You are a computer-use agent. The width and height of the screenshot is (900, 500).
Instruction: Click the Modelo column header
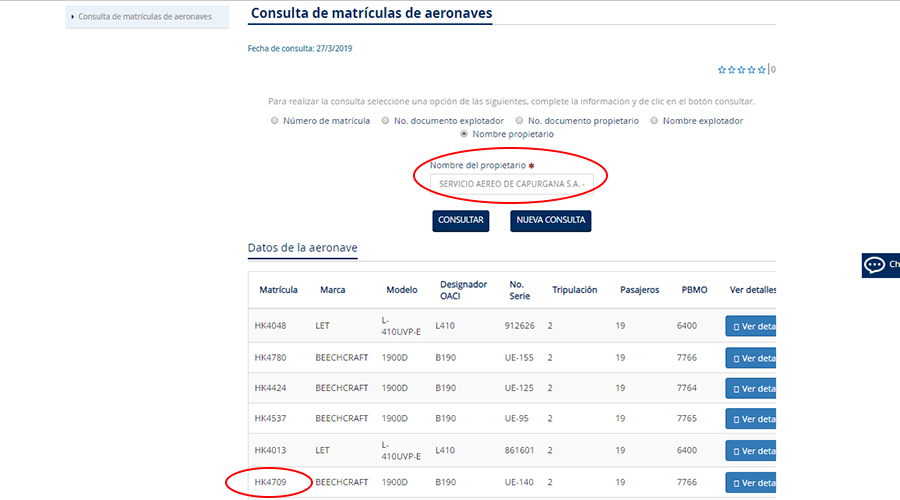coord(402,290)
